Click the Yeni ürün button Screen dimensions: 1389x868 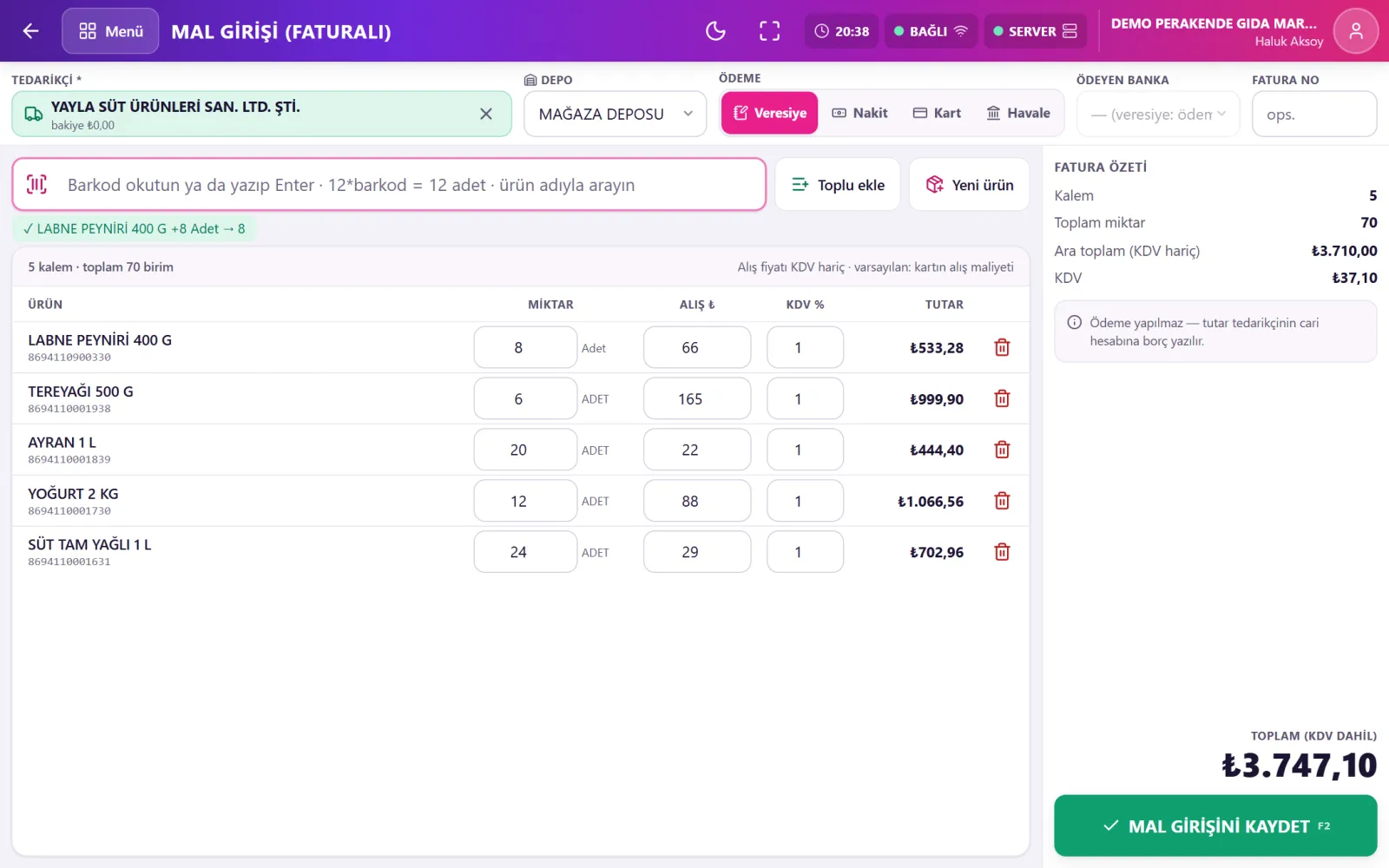click(969, 184)
